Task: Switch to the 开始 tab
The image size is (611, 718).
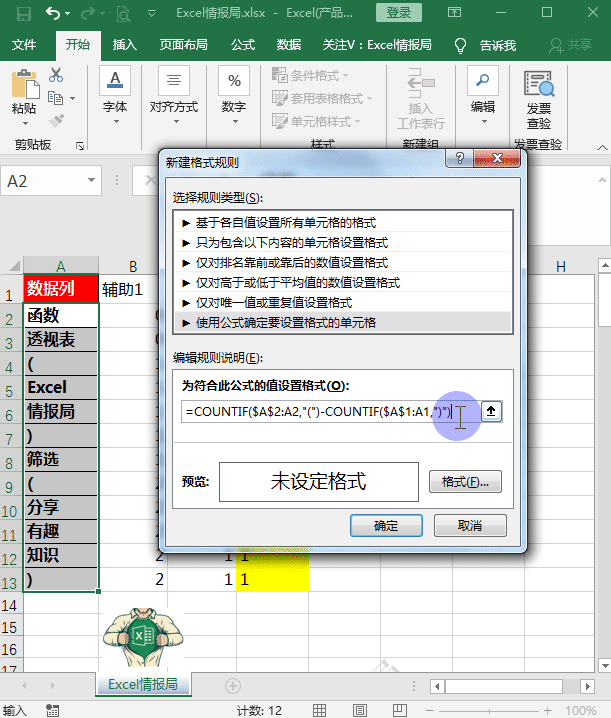Action: 78,45
